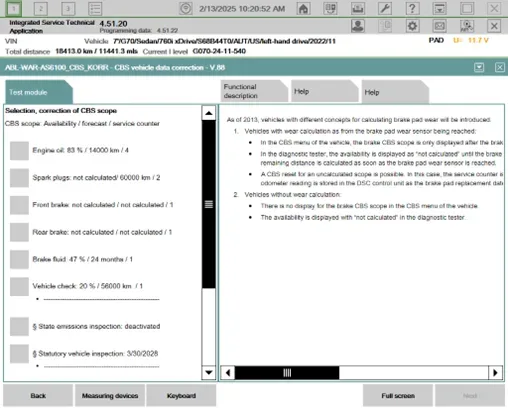Image resolution: width=508 pixels, height=408 pixels.
Task: Click the user profile icon
Action: [358, 26]
